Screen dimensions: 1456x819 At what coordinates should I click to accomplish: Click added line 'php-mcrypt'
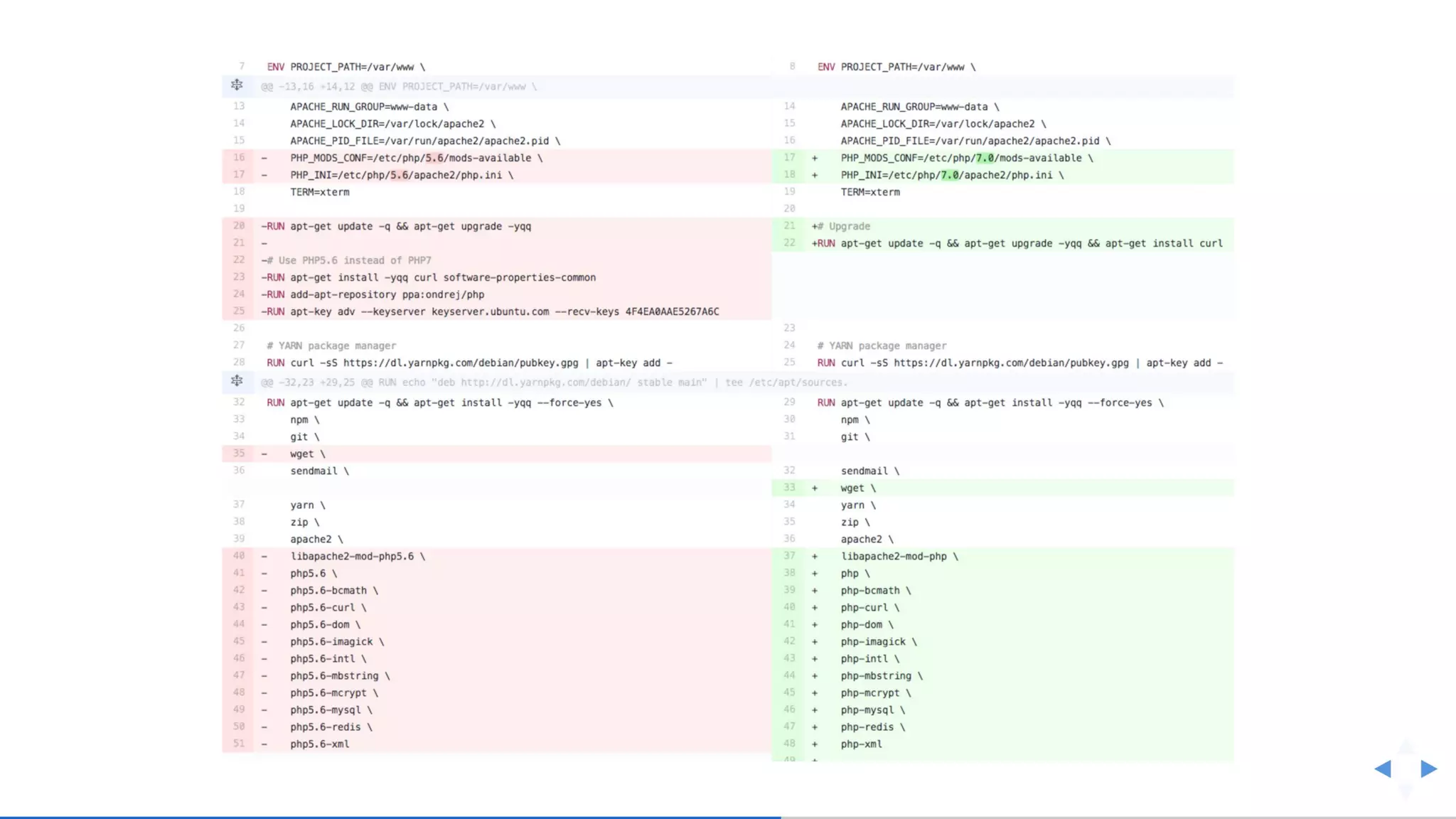point(1003,692)
